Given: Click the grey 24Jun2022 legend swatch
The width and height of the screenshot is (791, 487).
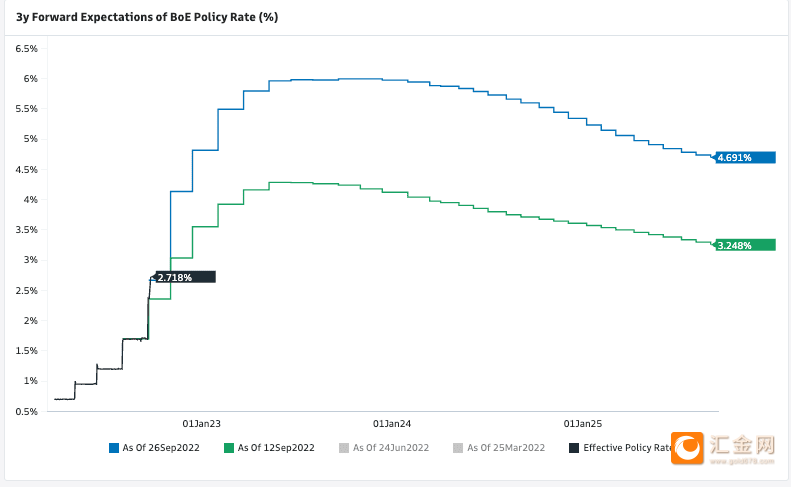Looking at the screenshot, I should (345, 448).
